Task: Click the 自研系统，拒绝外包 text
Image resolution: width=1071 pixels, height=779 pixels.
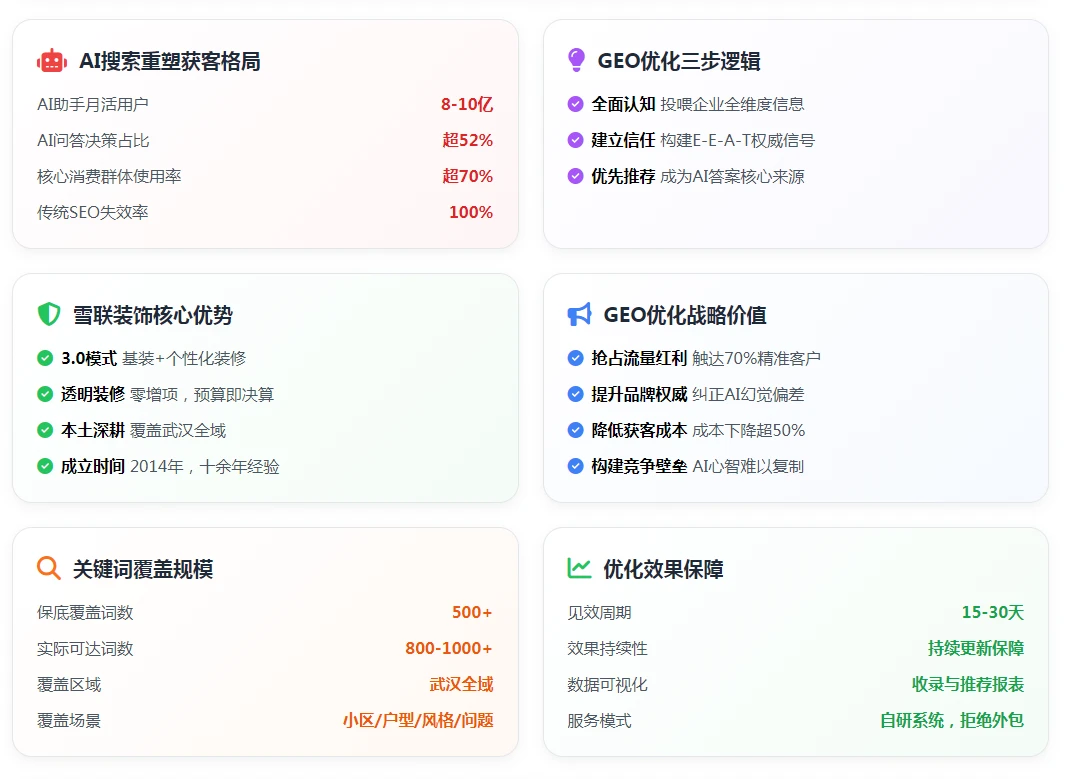Action: tap(951, 720)
